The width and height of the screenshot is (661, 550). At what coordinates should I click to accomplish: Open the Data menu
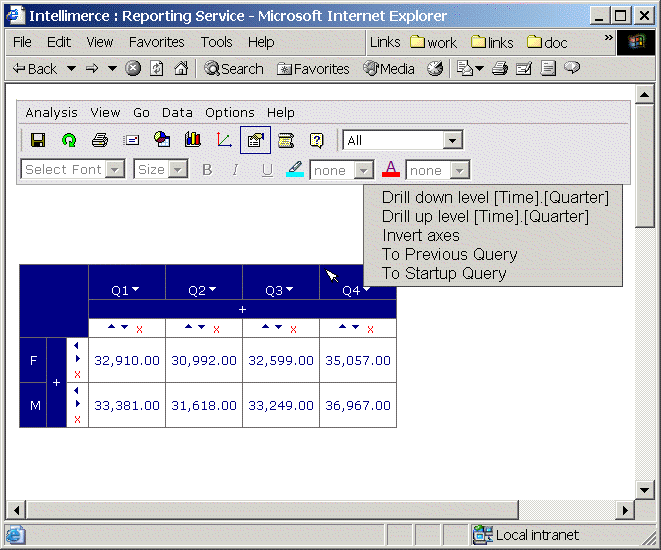177,113
